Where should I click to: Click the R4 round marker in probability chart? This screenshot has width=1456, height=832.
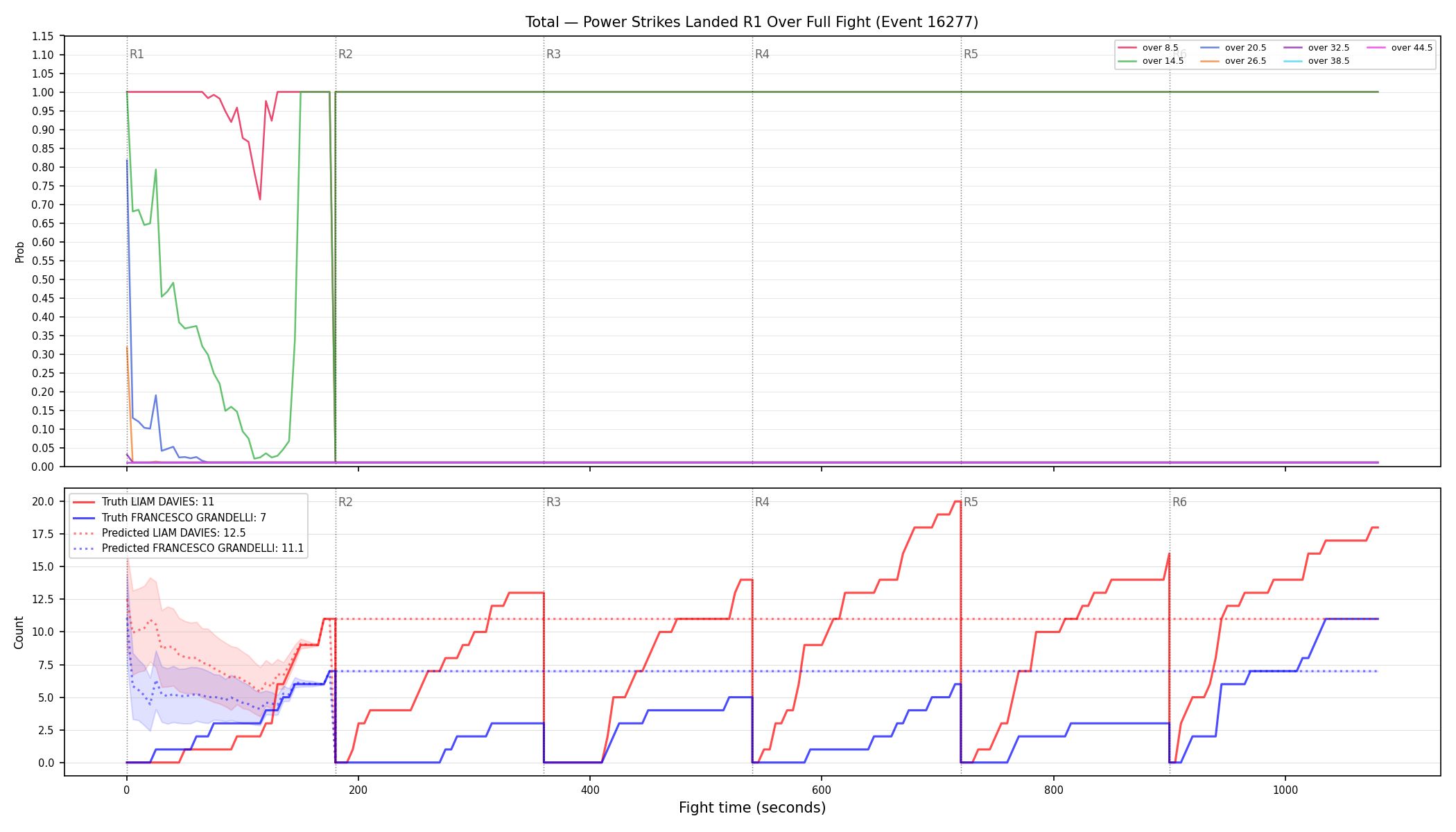[x=762, y=54]
